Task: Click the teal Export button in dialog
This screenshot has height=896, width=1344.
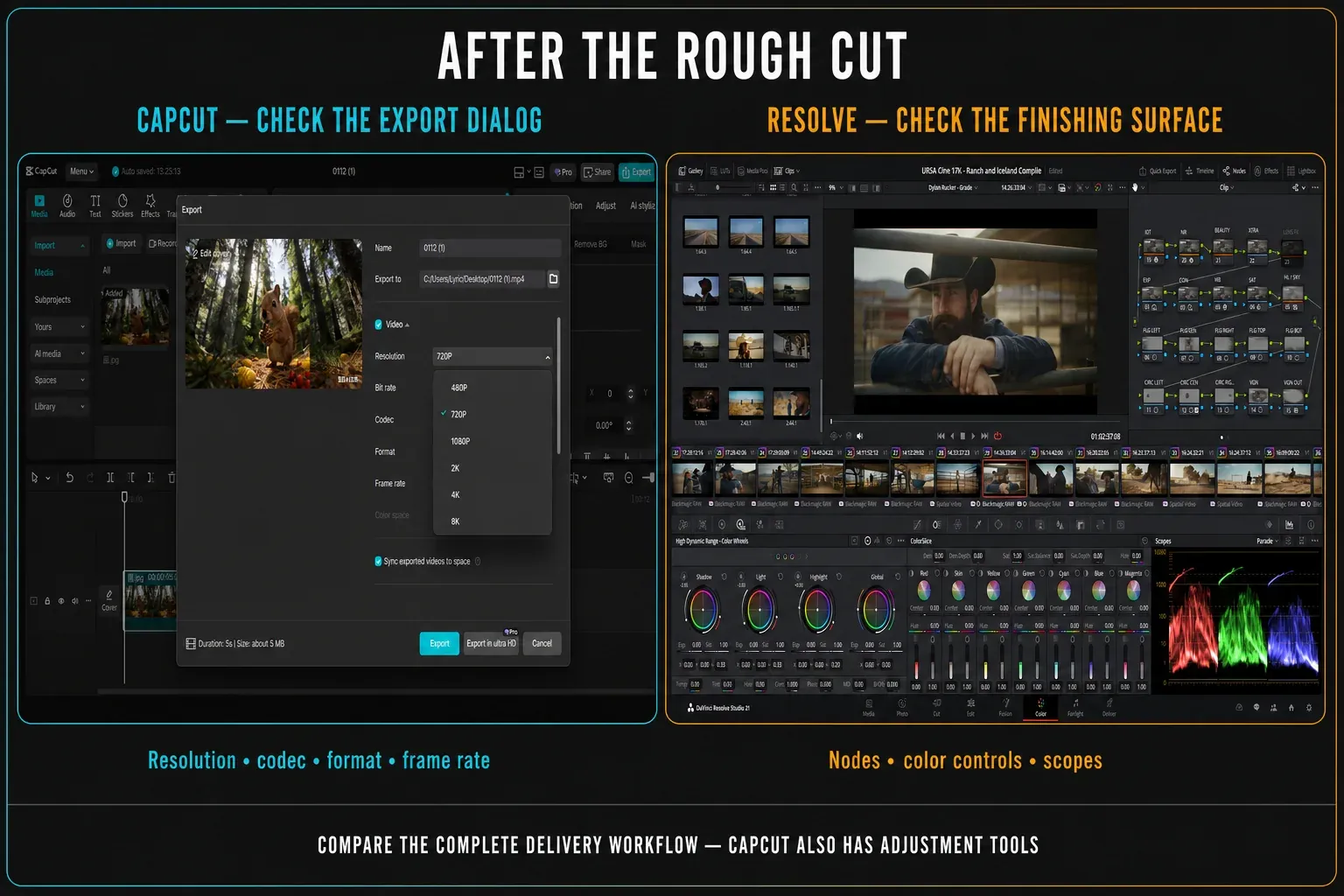Action: [439, 643]
